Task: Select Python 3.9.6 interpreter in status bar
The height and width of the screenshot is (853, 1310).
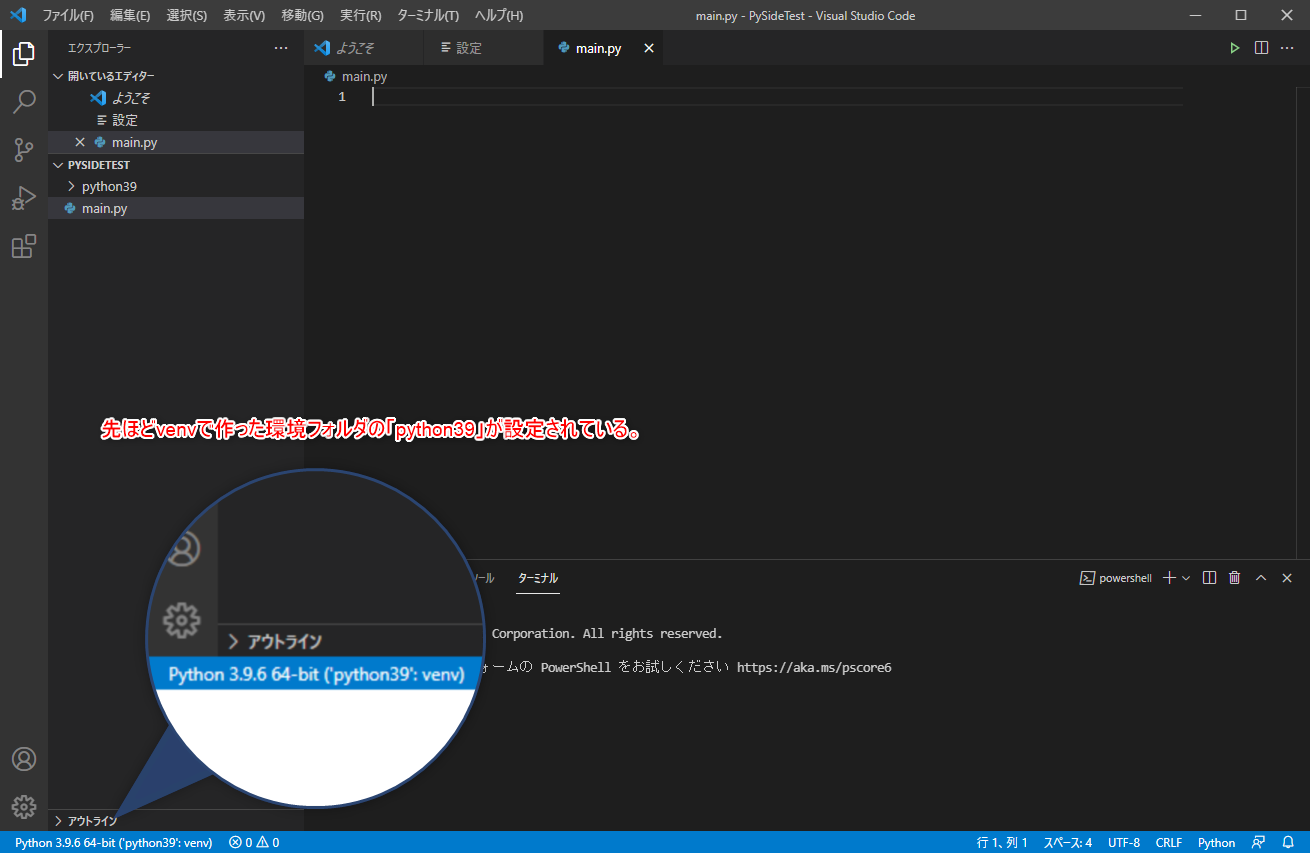Action: pos(113,842)
